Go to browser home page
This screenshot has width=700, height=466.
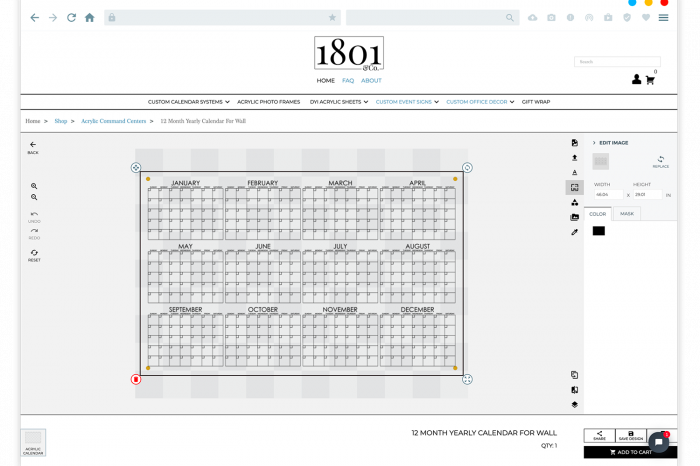90,17
